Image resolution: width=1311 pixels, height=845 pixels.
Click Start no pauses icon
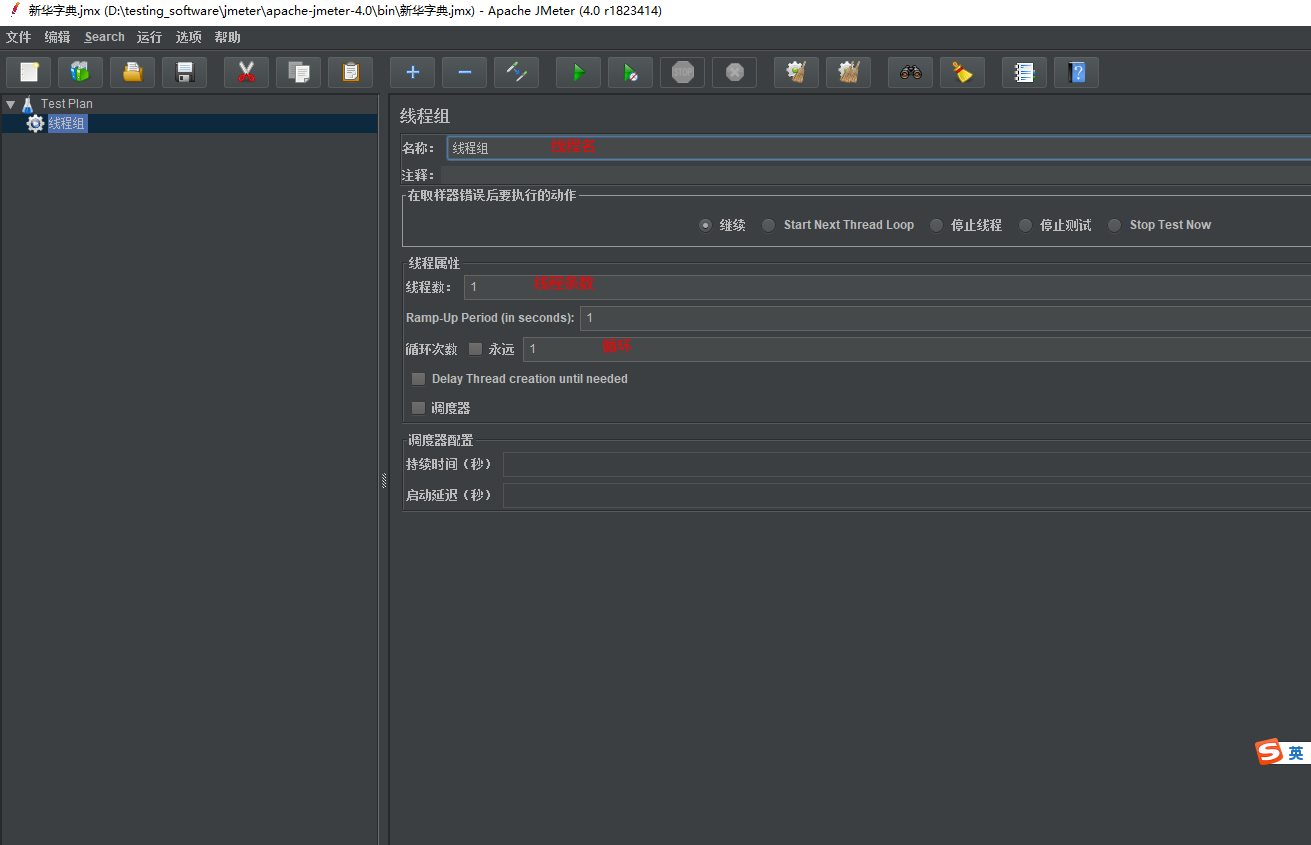631,72
